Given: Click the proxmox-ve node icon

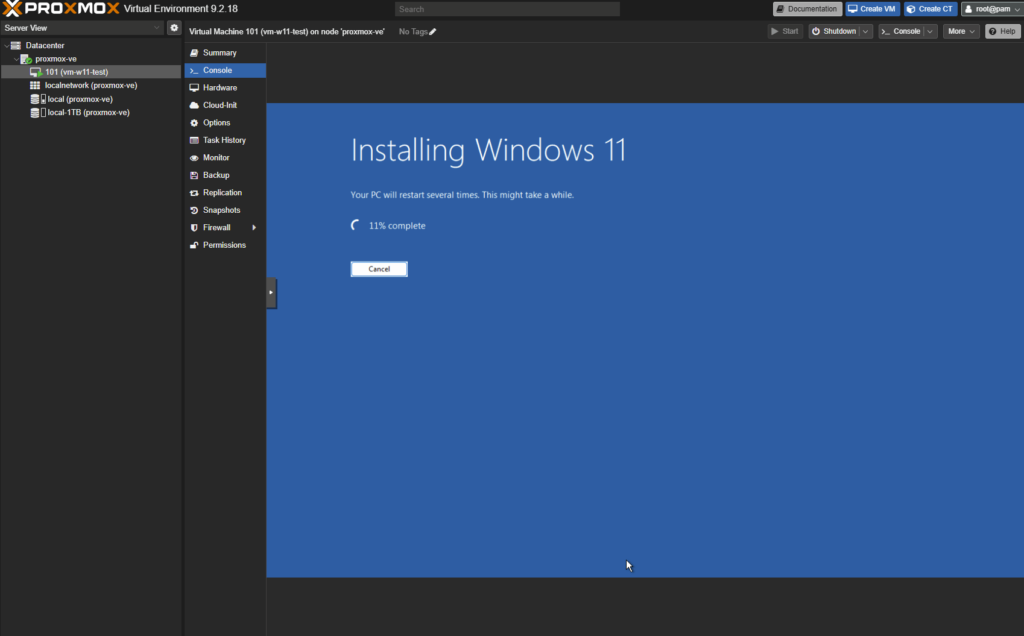Looking at the screenshot, I should coord(26,59).
